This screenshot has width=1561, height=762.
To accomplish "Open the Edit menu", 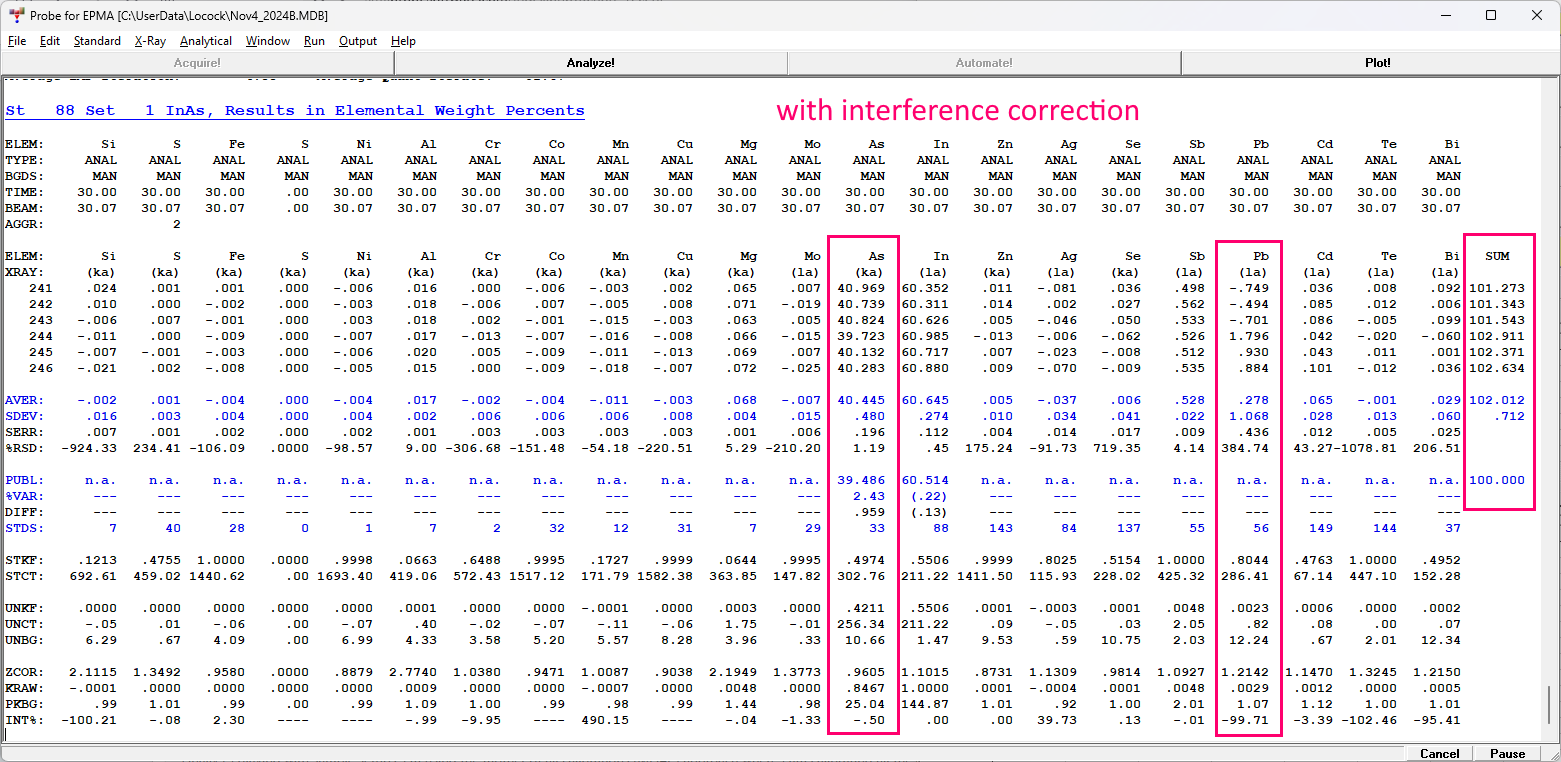I will 50,41.
